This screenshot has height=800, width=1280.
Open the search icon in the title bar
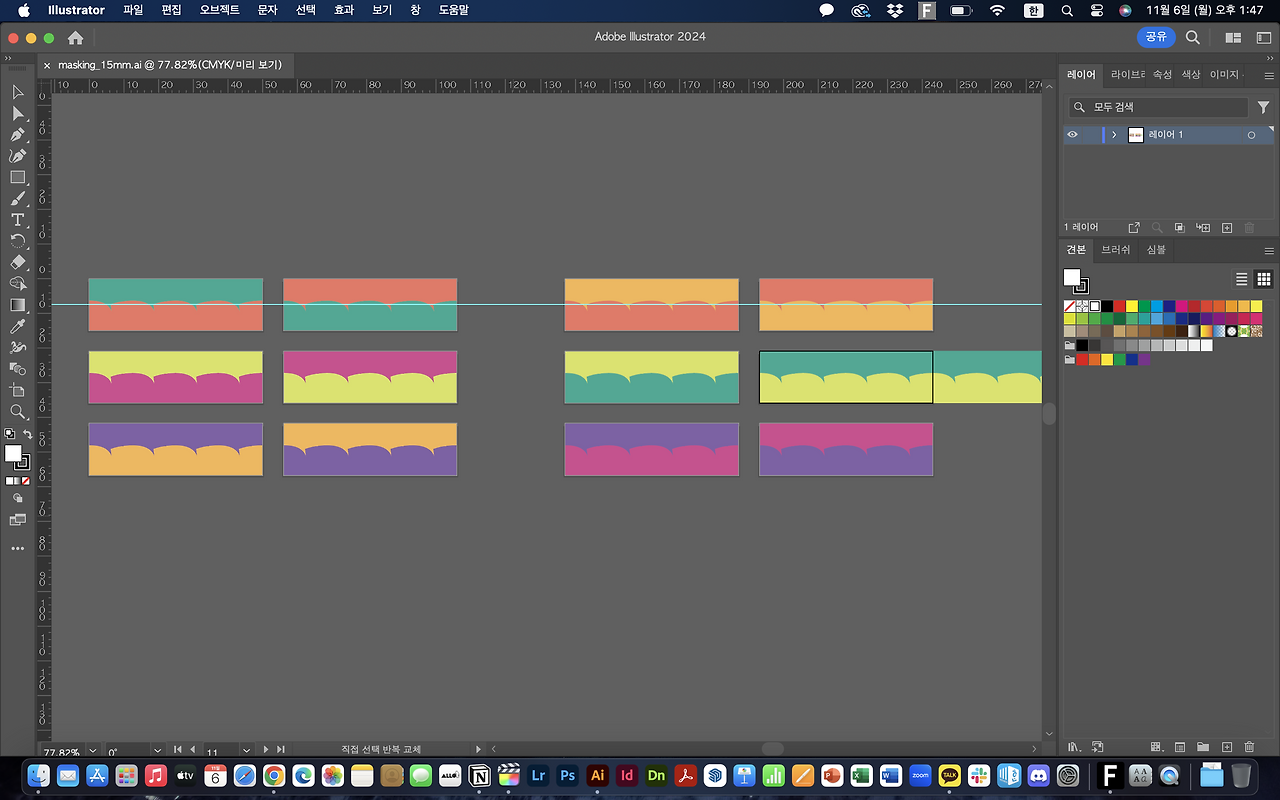(1193, 37)
